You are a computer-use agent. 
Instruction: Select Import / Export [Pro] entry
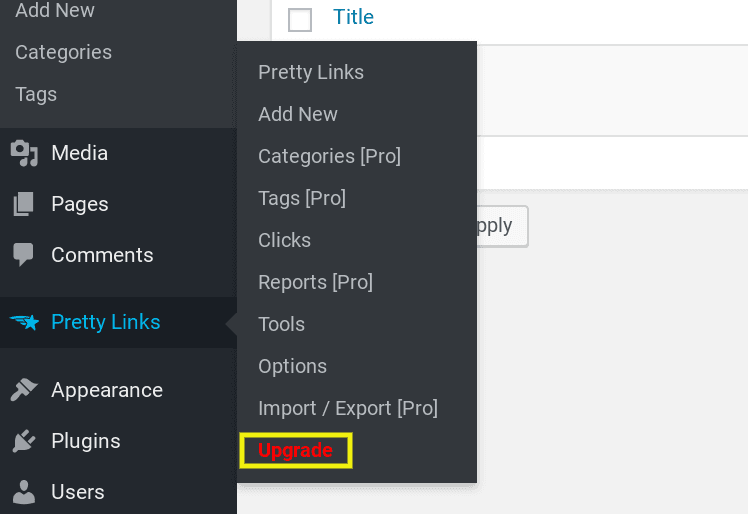click(348, 409)
